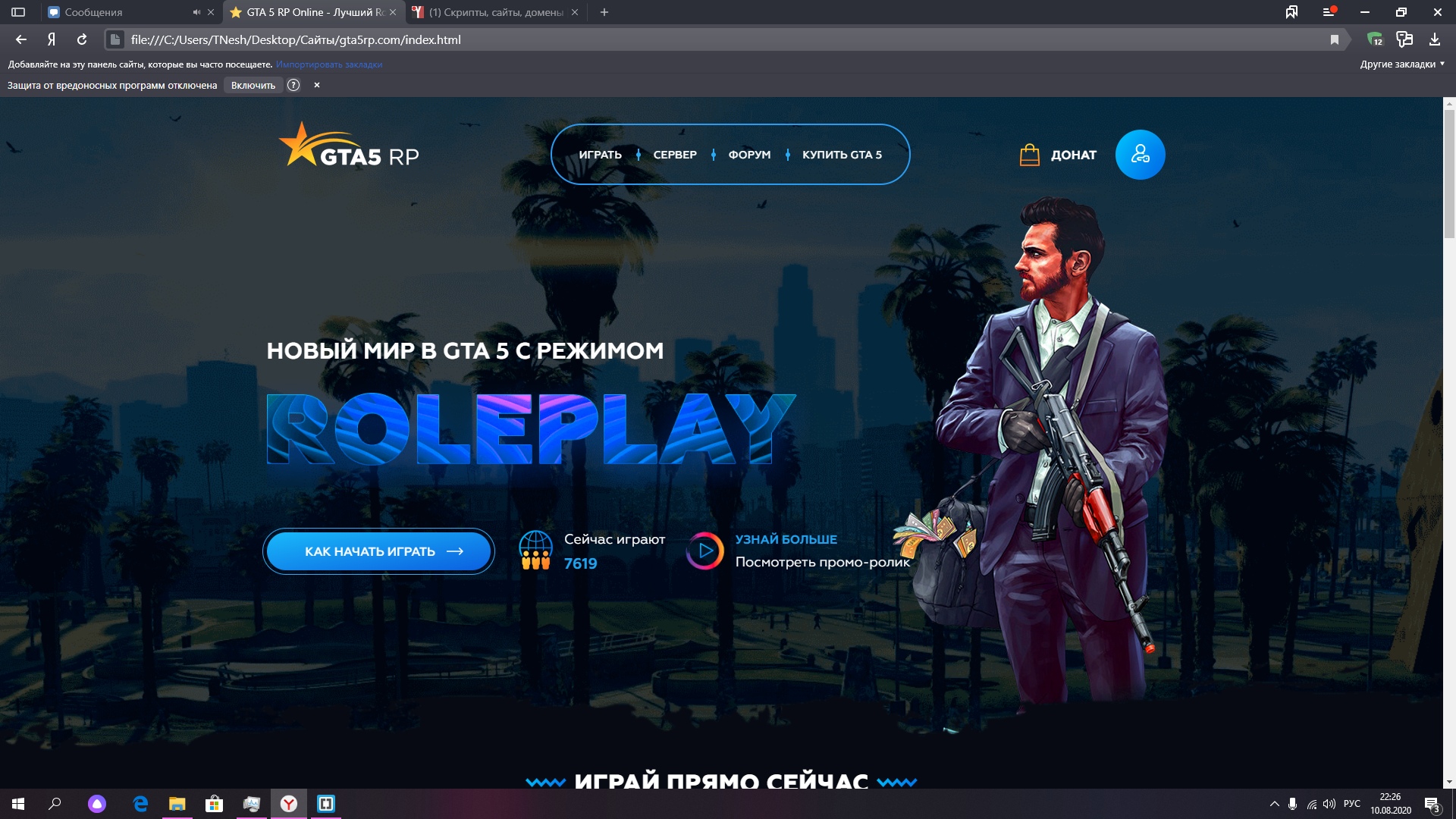Open the ФОРУМ navigation item
The width and height of the screenshot is (1456, 819).
749,155
